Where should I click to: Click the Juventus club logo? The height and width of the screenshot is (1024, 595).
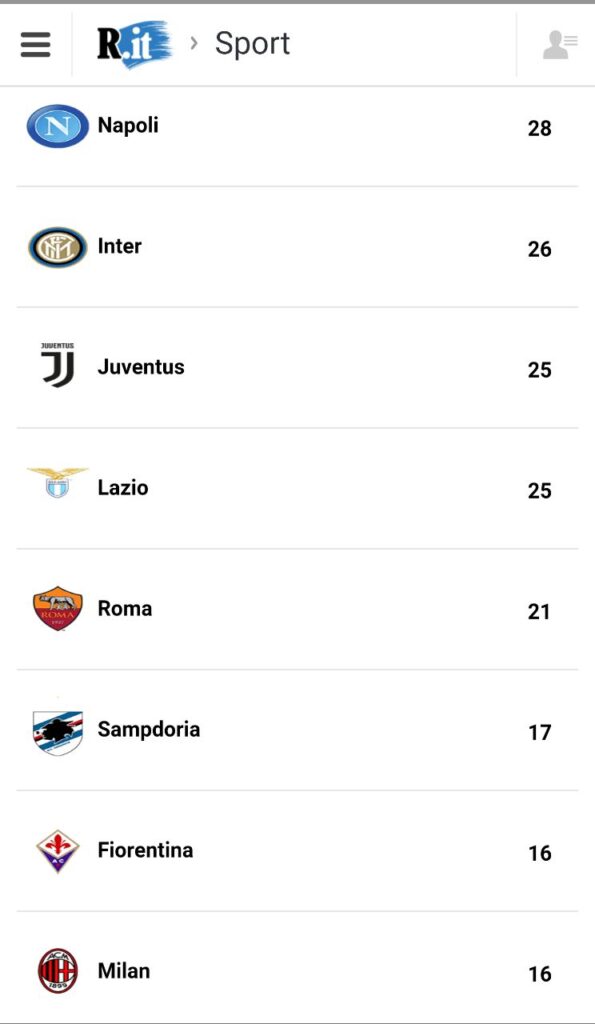coord(57,365)
